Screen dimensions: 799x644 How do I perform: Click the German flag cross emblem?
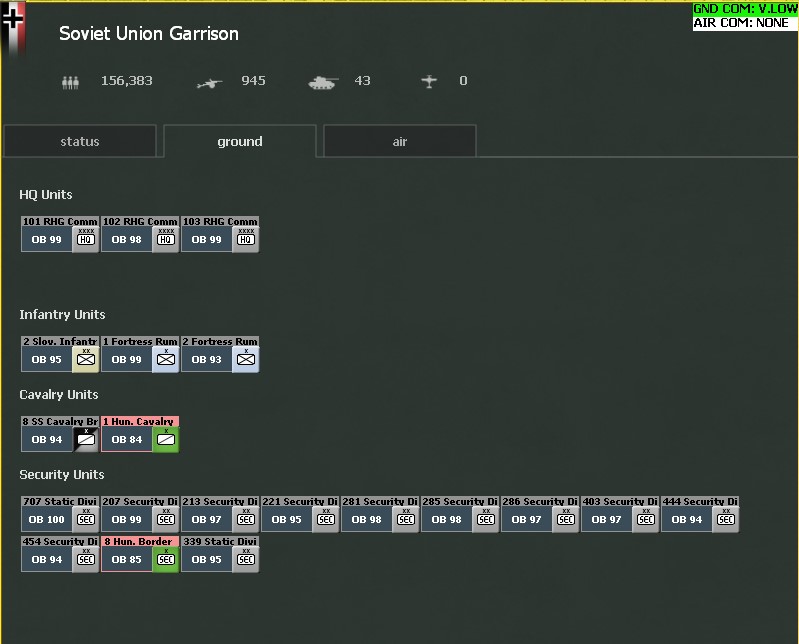point(13,19)
